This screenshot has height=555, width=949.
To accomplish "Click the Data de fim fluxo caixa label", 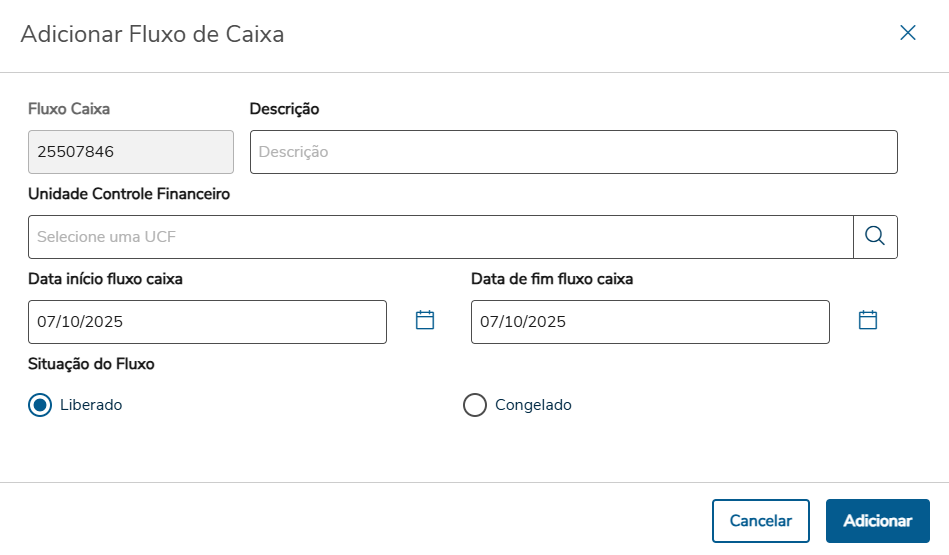I will pyautogui.click(x=552, y=279).
